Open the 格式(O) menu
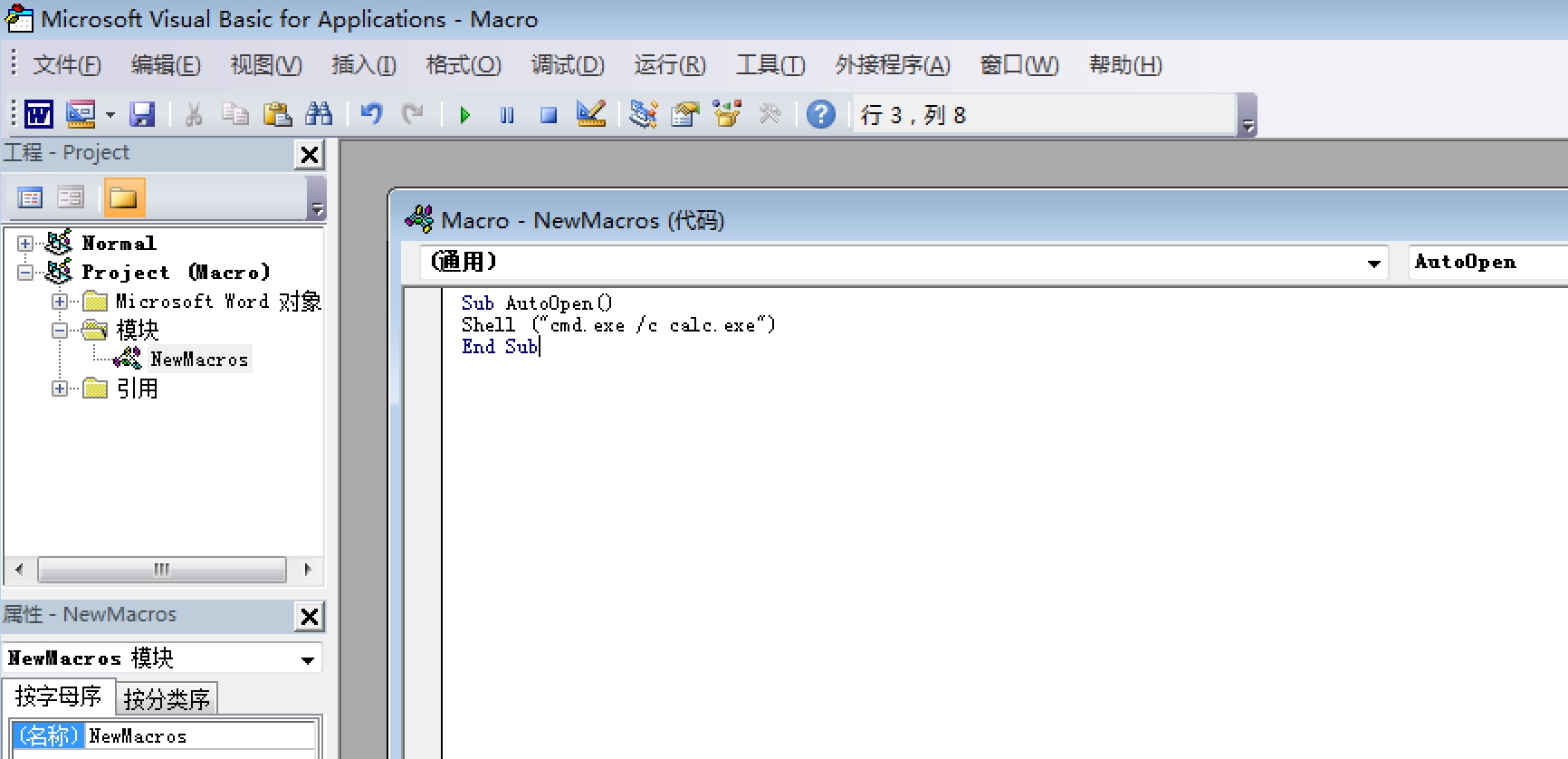Viewport: 1568px width, 759px height. [464, 65]
